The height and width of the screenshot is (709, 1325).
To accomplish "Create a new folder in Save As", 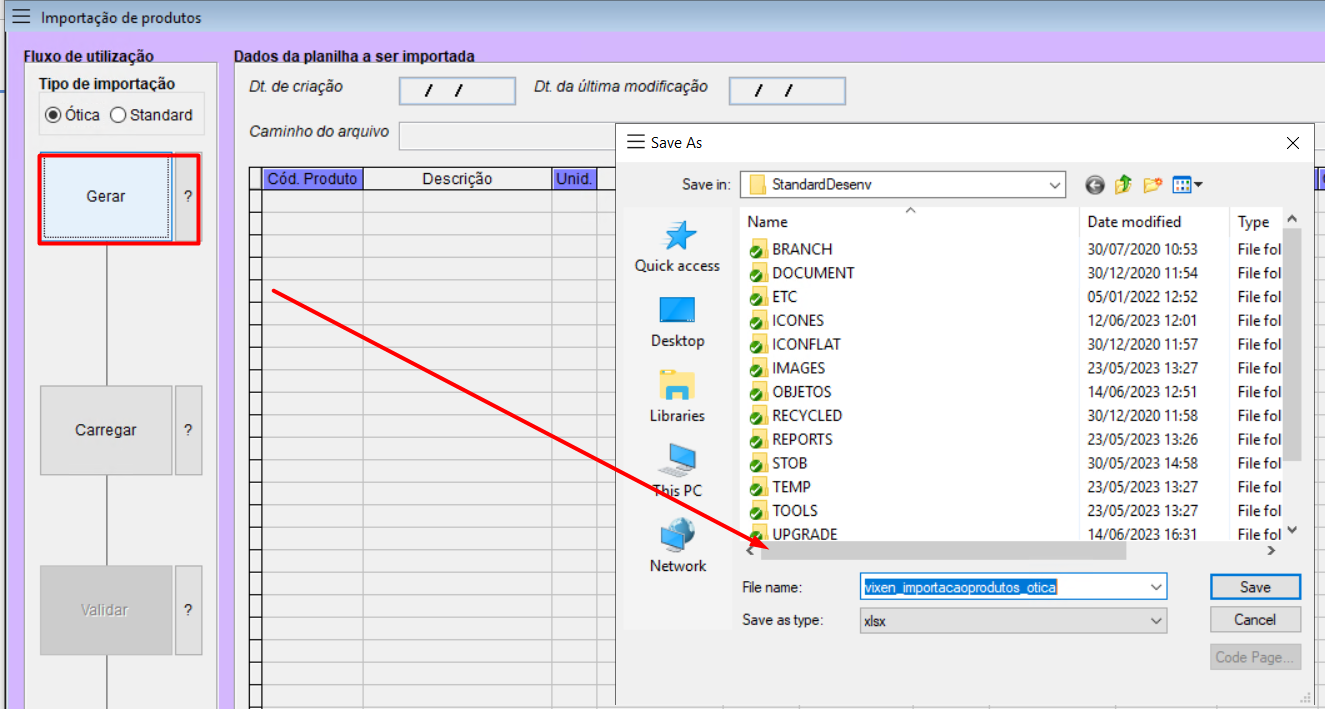I will [1152, 185].
